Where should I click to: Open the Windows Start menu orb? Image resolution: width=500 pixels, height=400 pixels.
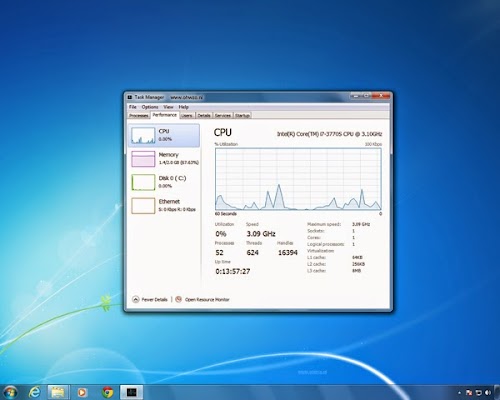(10, 392)
